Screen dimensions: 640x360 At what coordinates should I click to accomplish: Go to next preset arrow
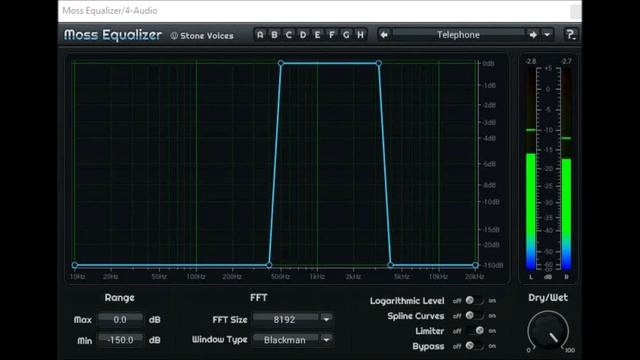533,35
